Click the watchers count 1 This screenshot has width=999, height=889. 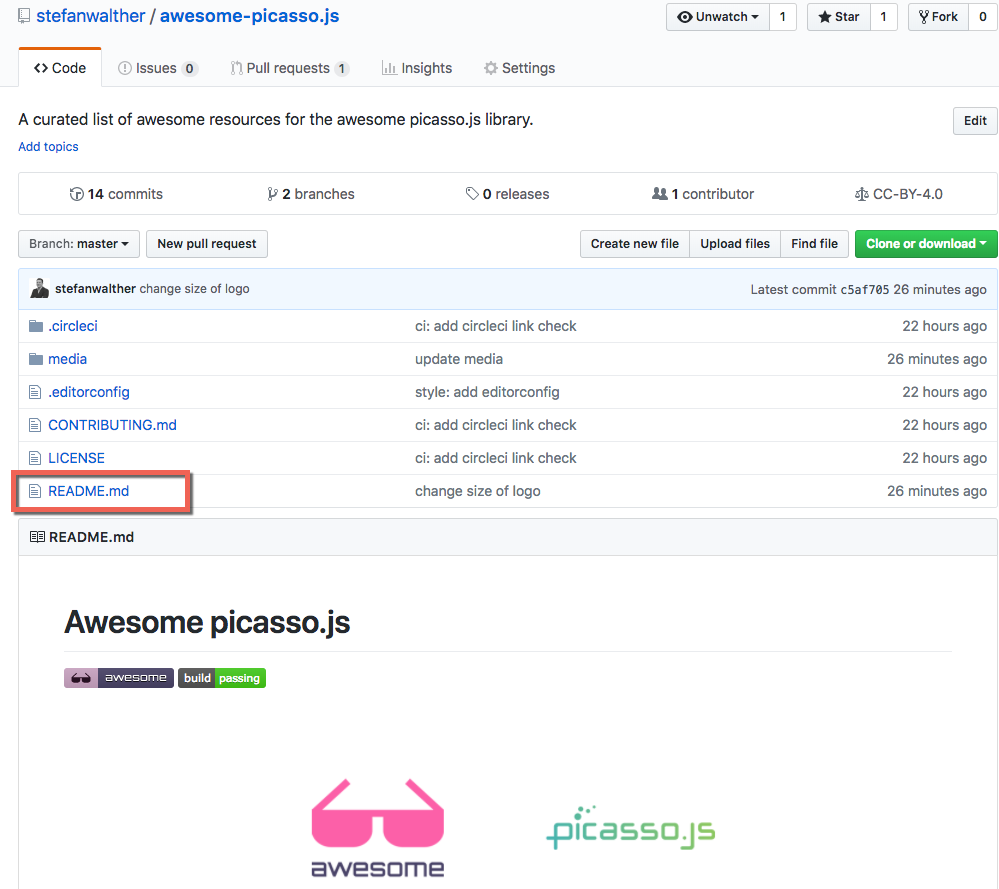[783, 17]
